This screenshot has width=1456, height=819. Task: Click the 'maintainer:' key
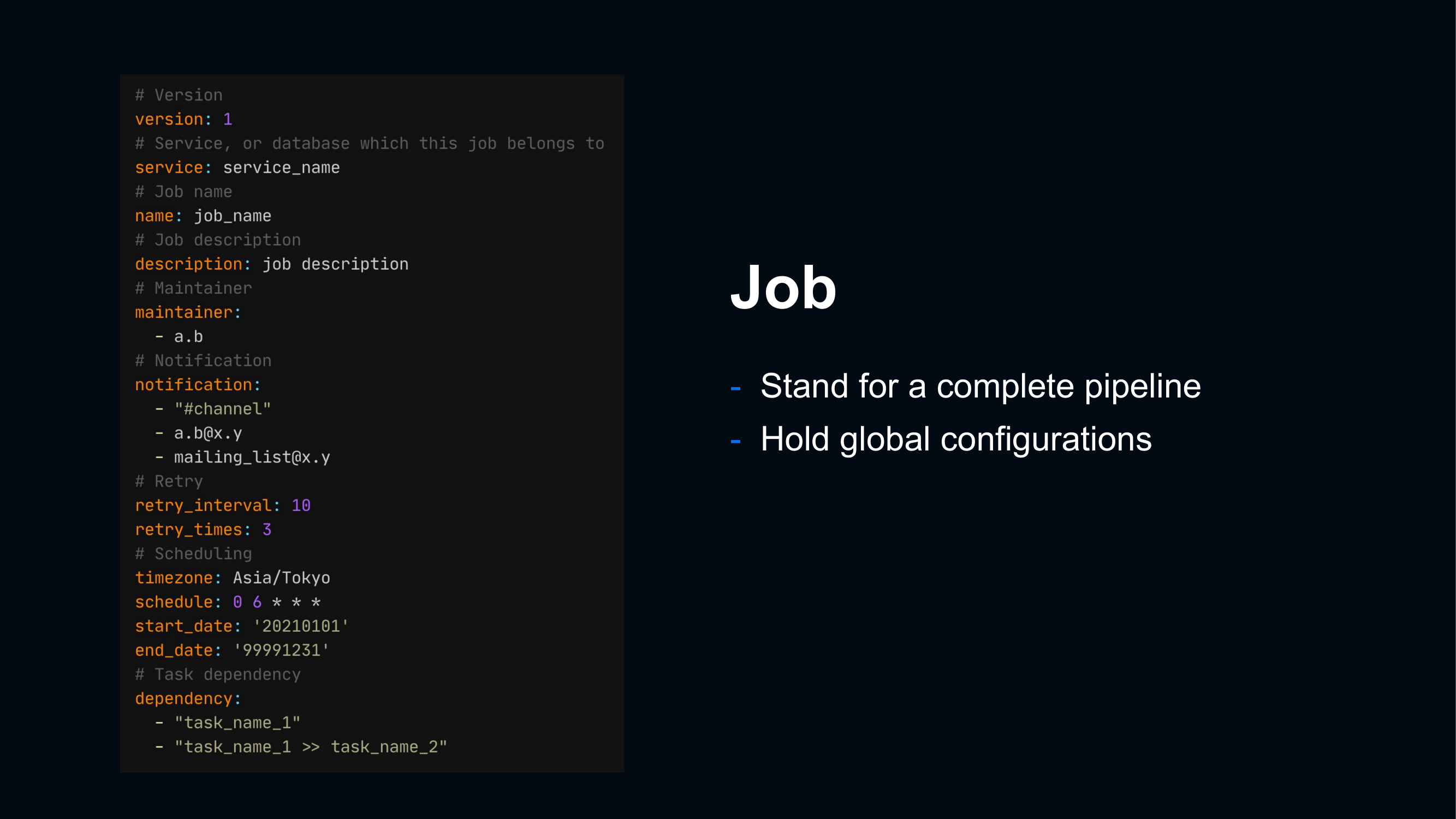(188, 312)
